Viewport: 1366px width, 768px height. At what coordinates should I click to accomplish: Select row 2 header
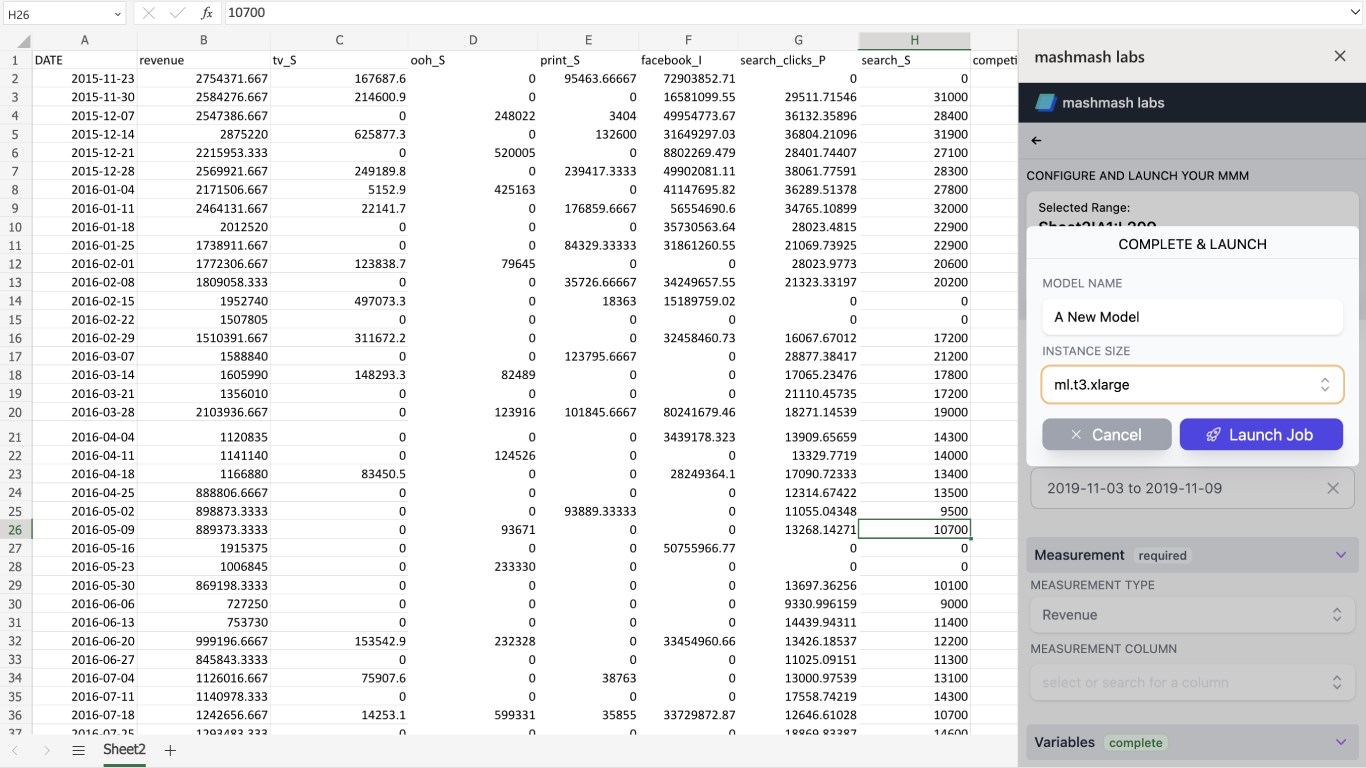[15, 78]
